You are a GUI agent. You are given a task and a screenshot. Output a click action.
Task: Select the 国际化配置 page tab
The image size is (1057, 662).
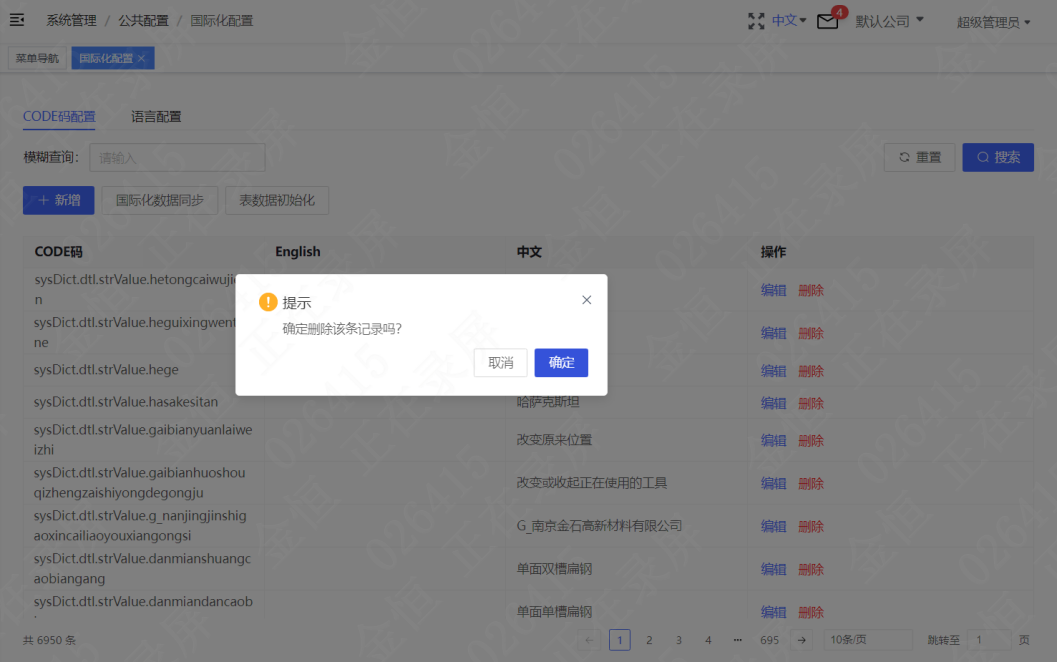(x=106, y=59)
